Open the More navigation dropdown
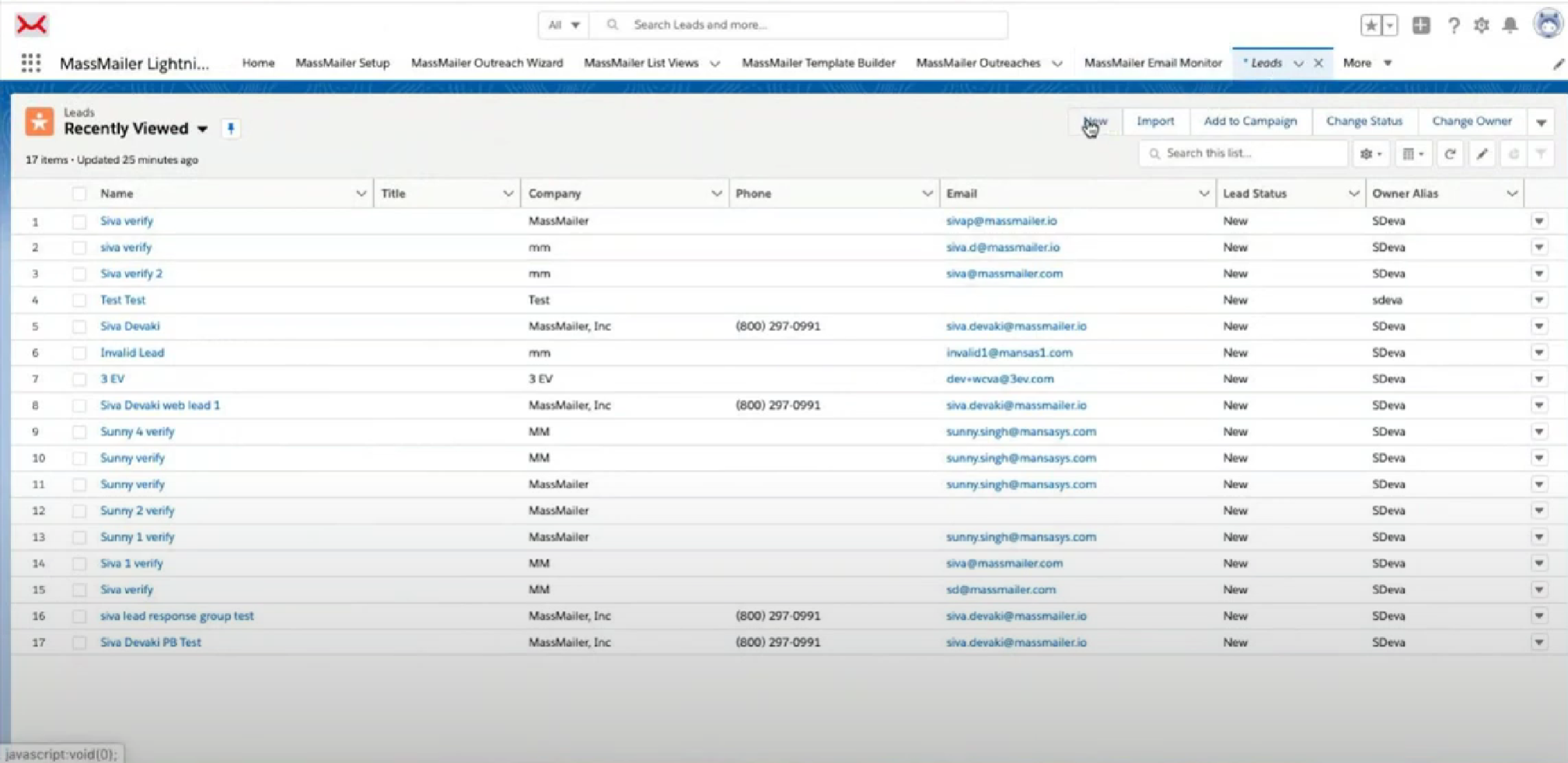This screenshot has height=763, width=1568. (x=1367, y=63)
